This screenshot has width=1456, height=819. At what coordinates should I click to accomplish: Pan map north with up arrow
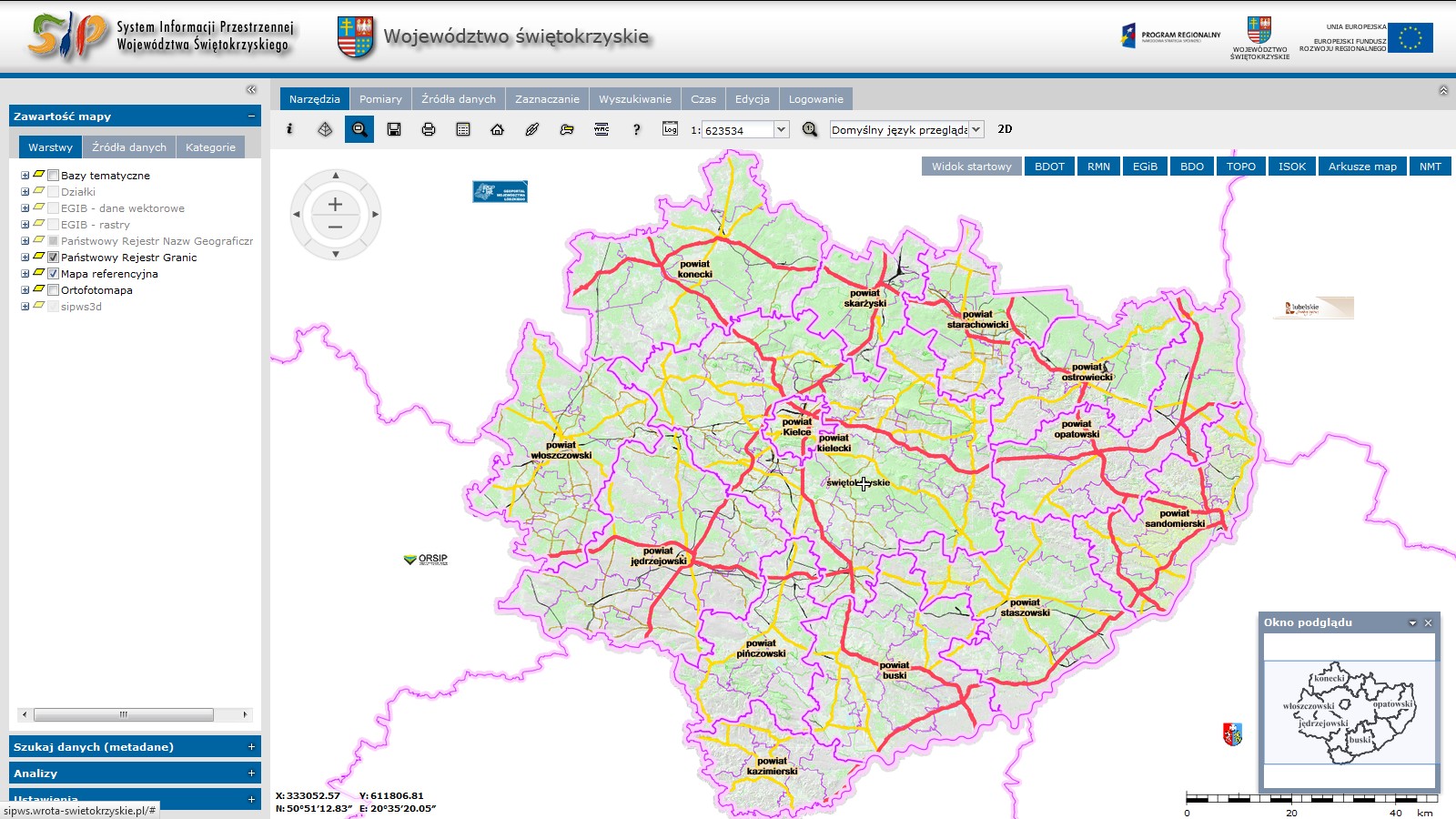coord(336,175)
